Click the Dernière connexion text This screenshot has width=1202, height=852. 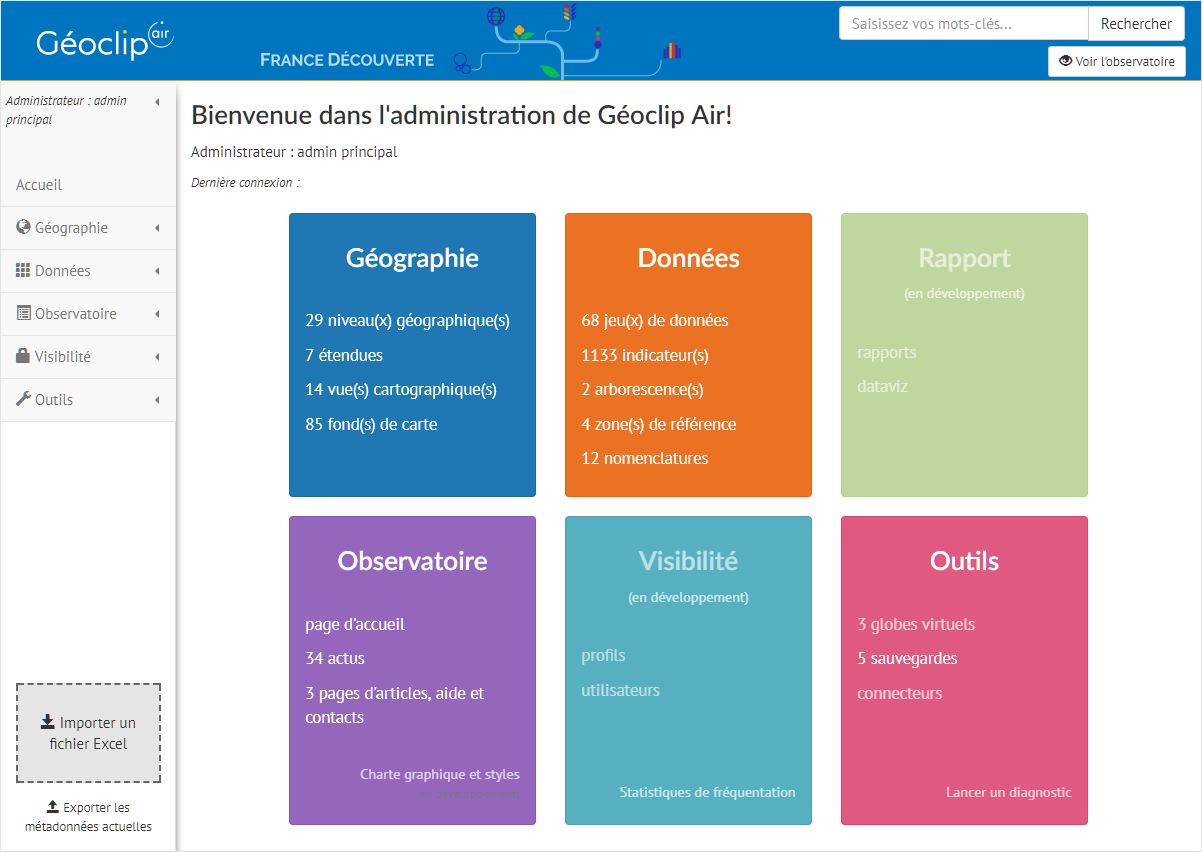(x=245, y=183)
